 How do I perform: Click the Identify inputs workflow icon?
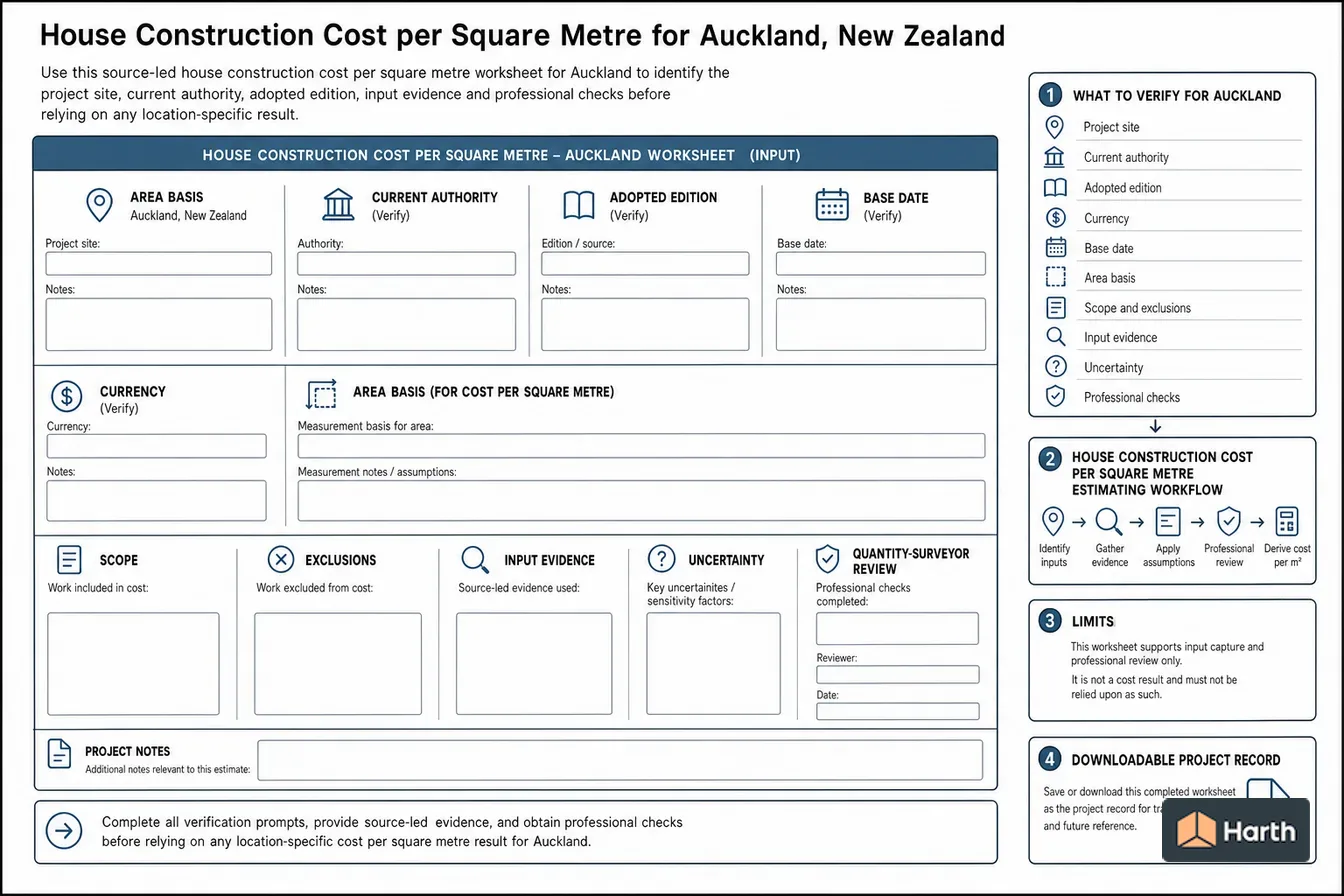point(1053,521)
